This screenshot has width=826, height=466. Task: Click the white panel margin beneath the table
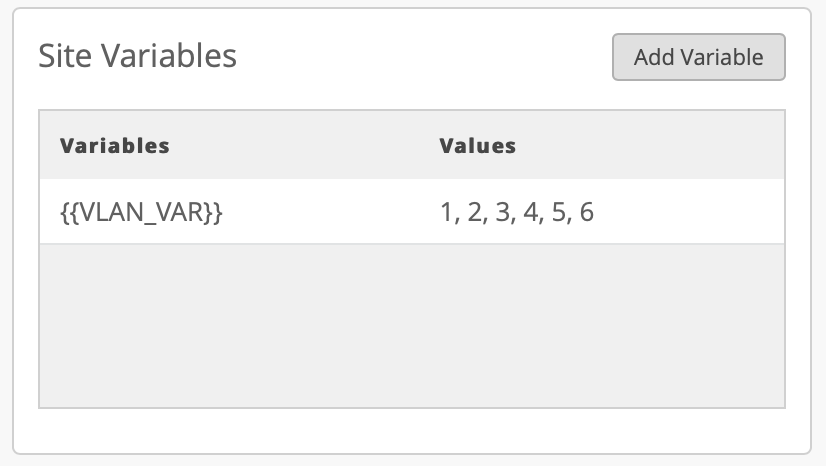coord(412,430)
